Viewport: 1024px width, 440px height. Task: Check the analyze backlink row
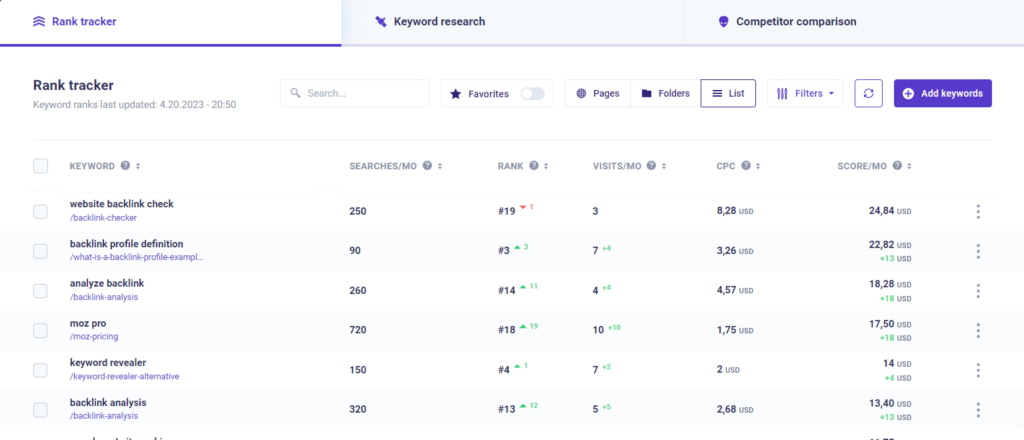(40, 291)
